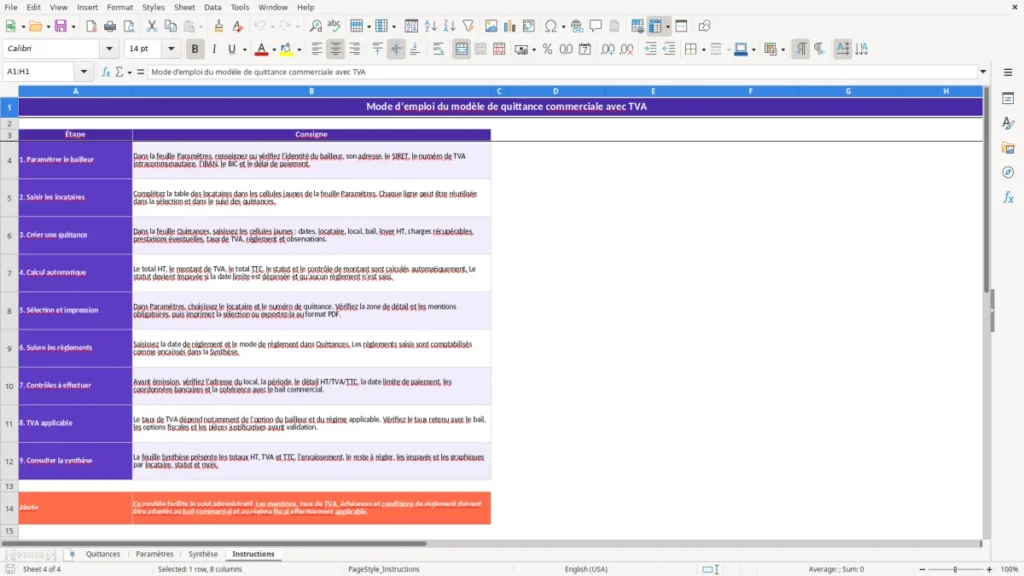Click the font color red A swatch
Screen dimensions: 1024x576
tap(261, 49)
